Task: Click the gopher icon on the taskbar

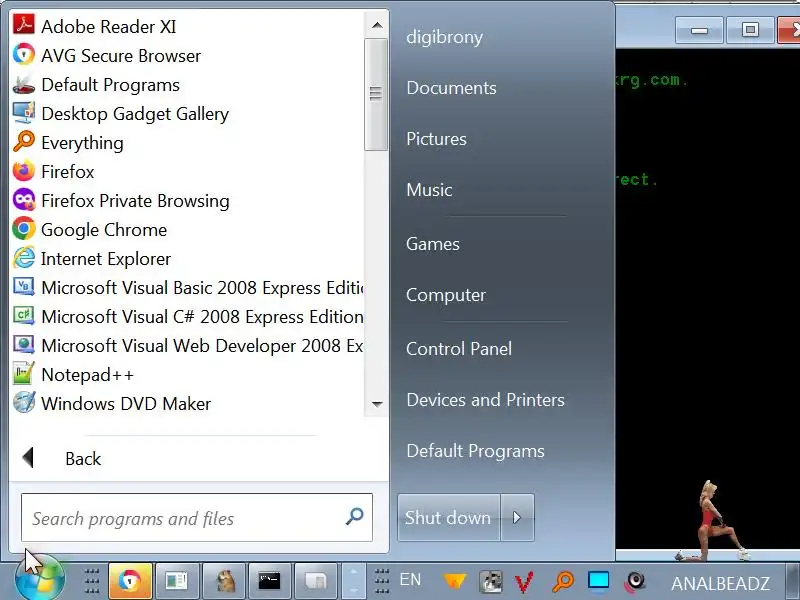Action: point(225,581)
